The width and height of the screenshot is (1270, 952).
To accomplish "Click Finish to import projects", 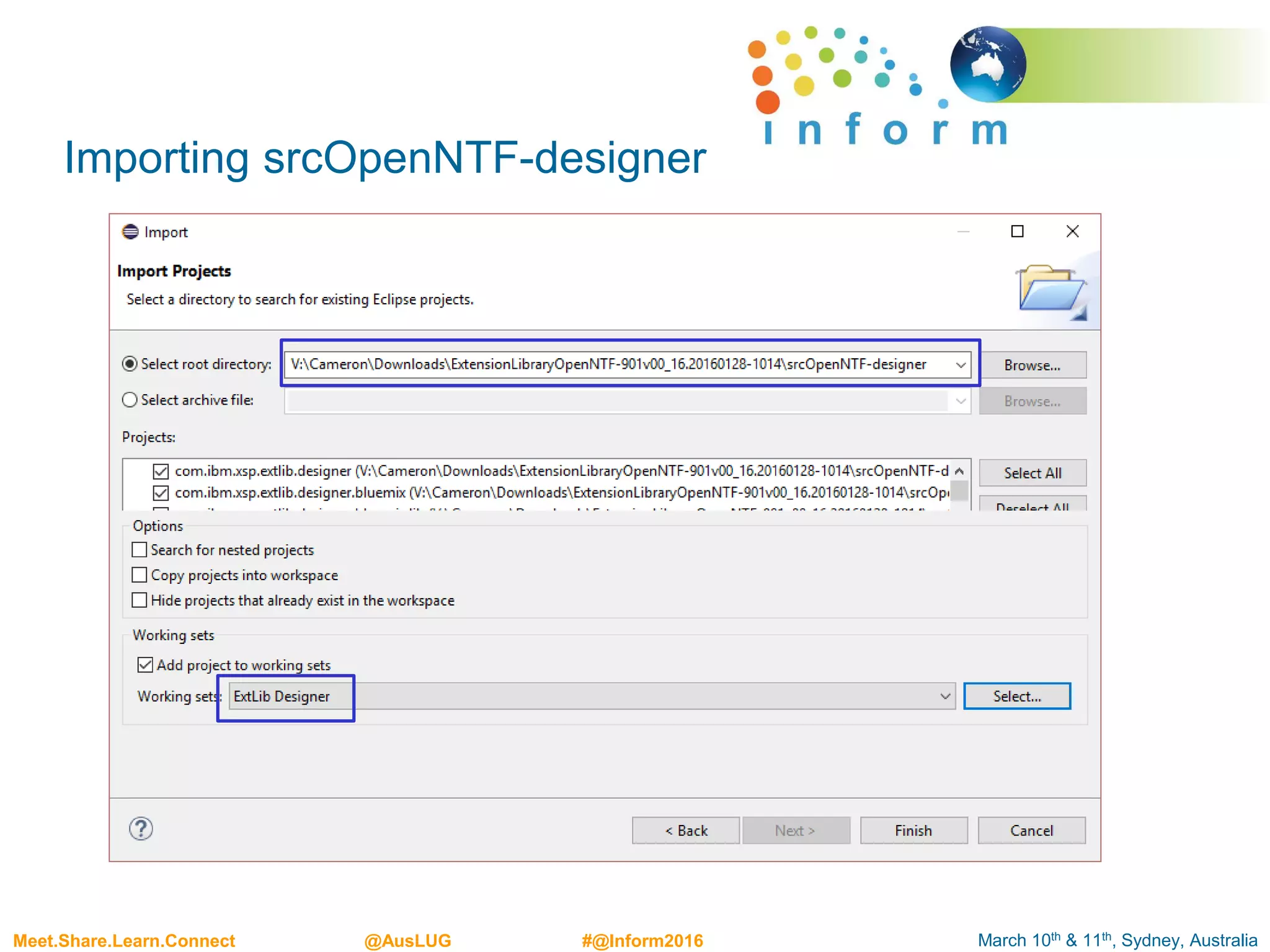I will 913,831.
